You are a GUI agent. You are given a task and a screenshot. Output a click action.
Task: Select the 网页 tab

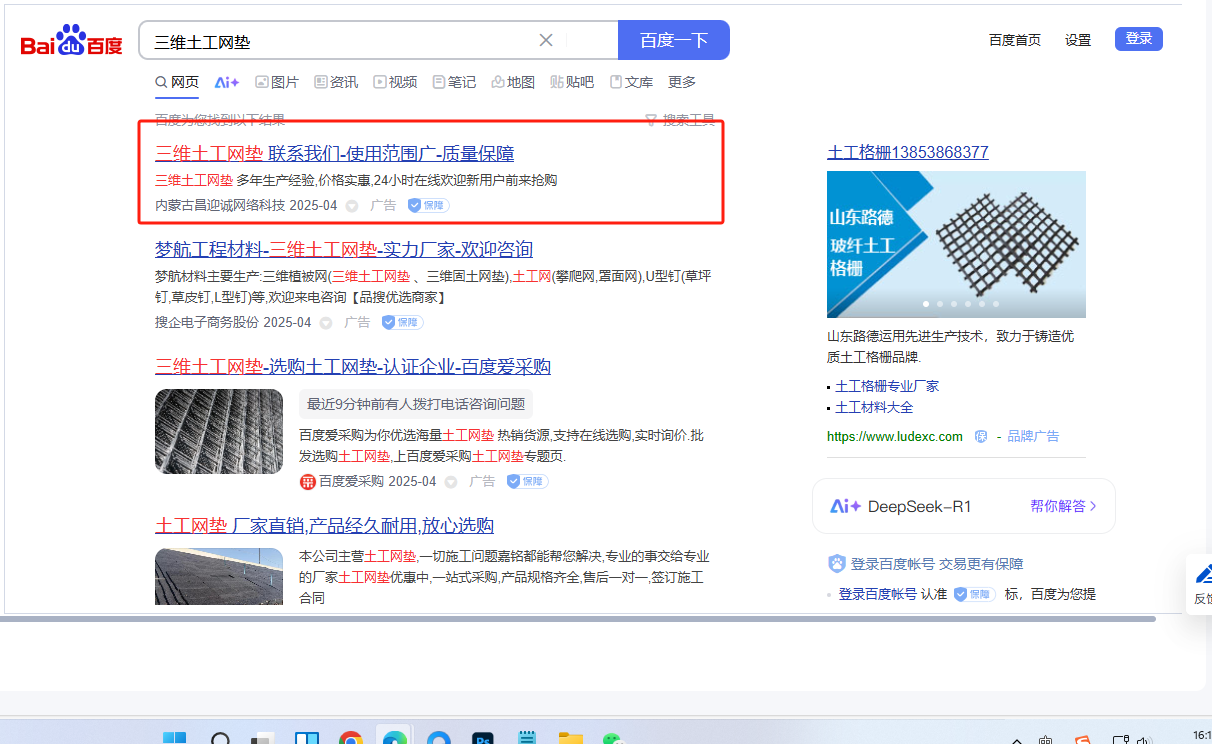pyautogui.click(x=177, y=82)
